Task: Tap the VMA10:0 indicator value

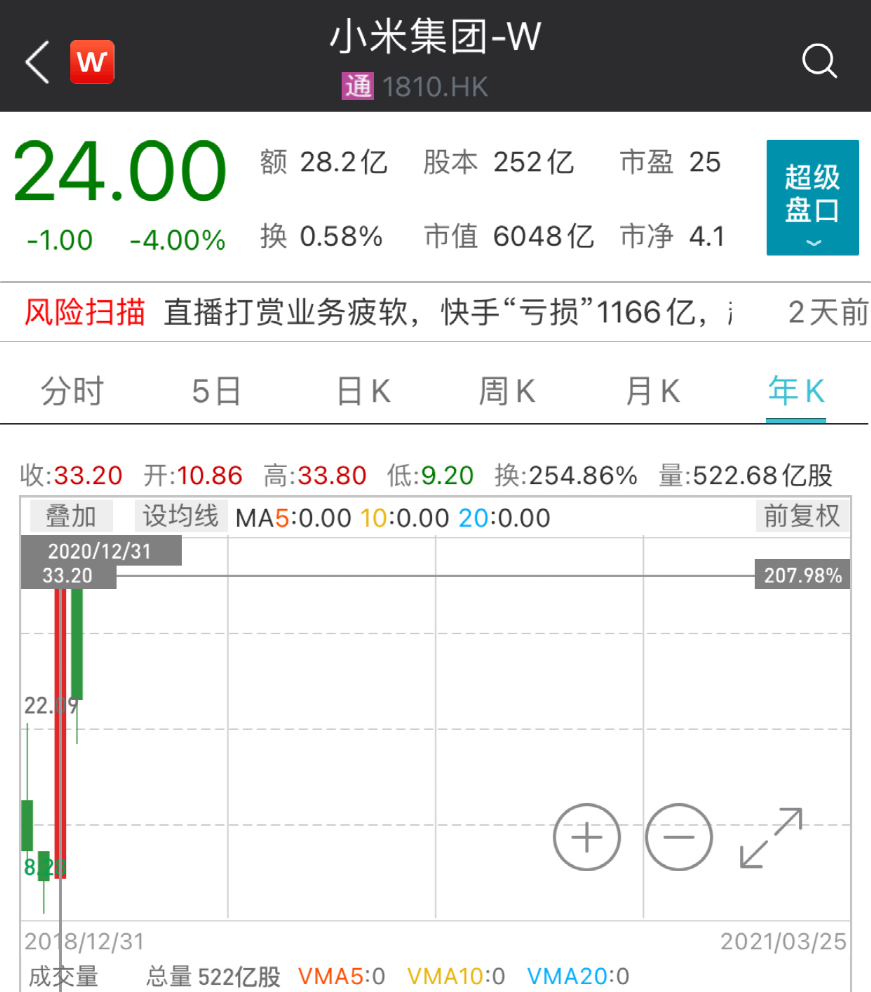Action: (456, 976)
